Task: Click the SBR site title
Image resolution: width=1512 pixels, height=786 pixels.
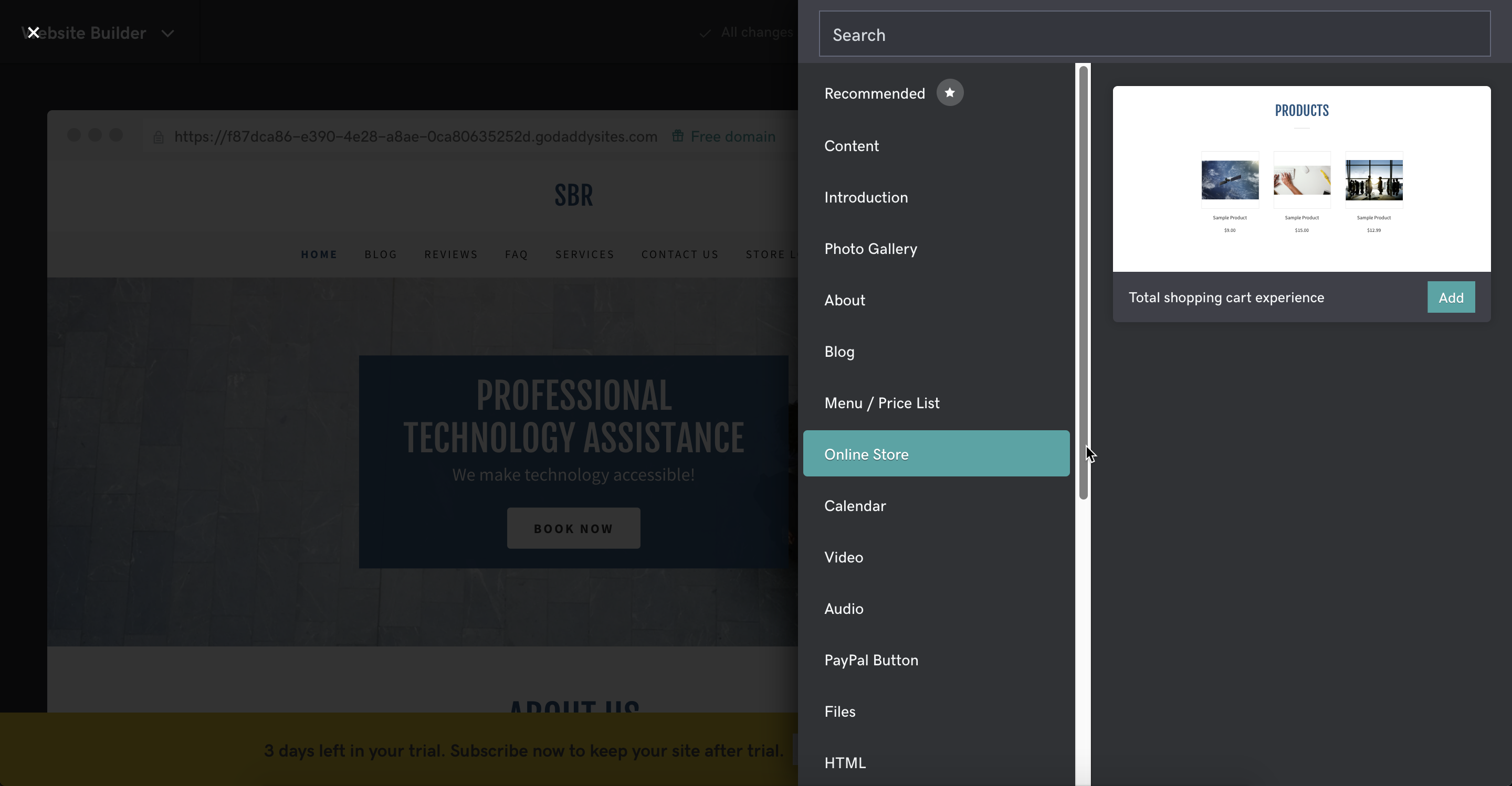Action: pyautogui.click(x=574, y=195)
